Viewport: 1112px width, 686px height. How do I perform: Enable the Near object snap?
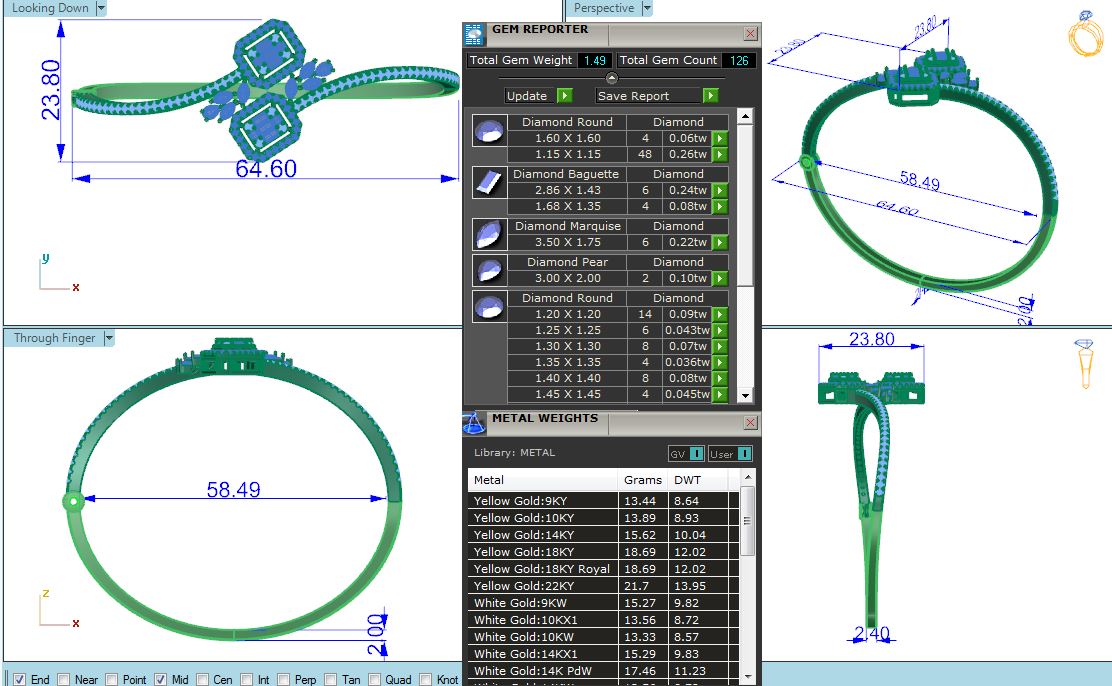[64, 680]
